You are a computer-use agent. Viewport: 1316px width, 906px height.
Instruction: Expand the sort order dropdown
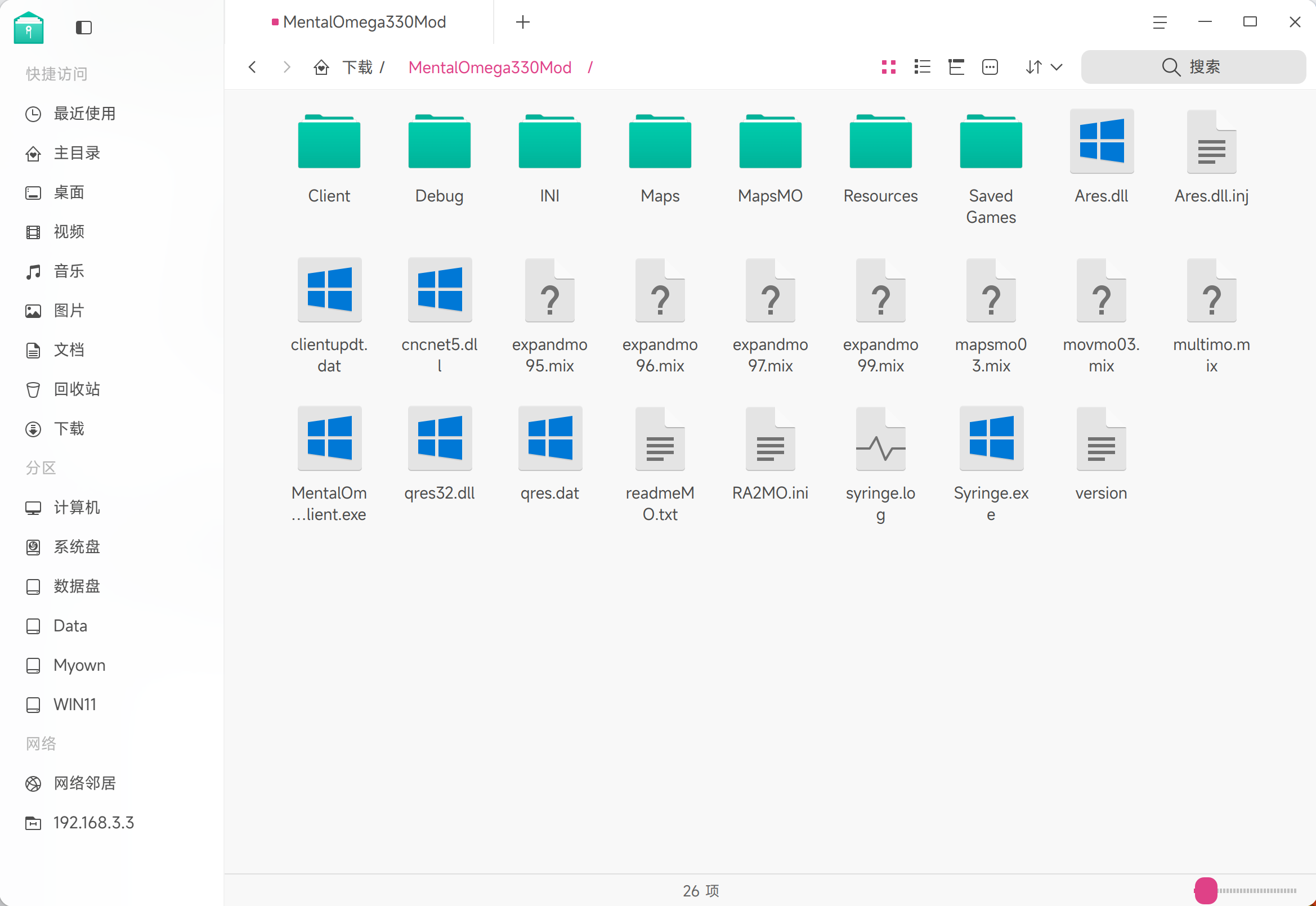[x=1056, y=67]
